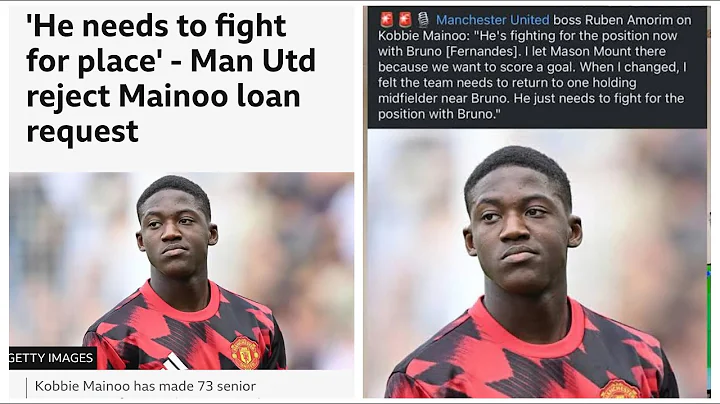Click the studio microphone emoji
Screen dimensions: 720x404
423,19
